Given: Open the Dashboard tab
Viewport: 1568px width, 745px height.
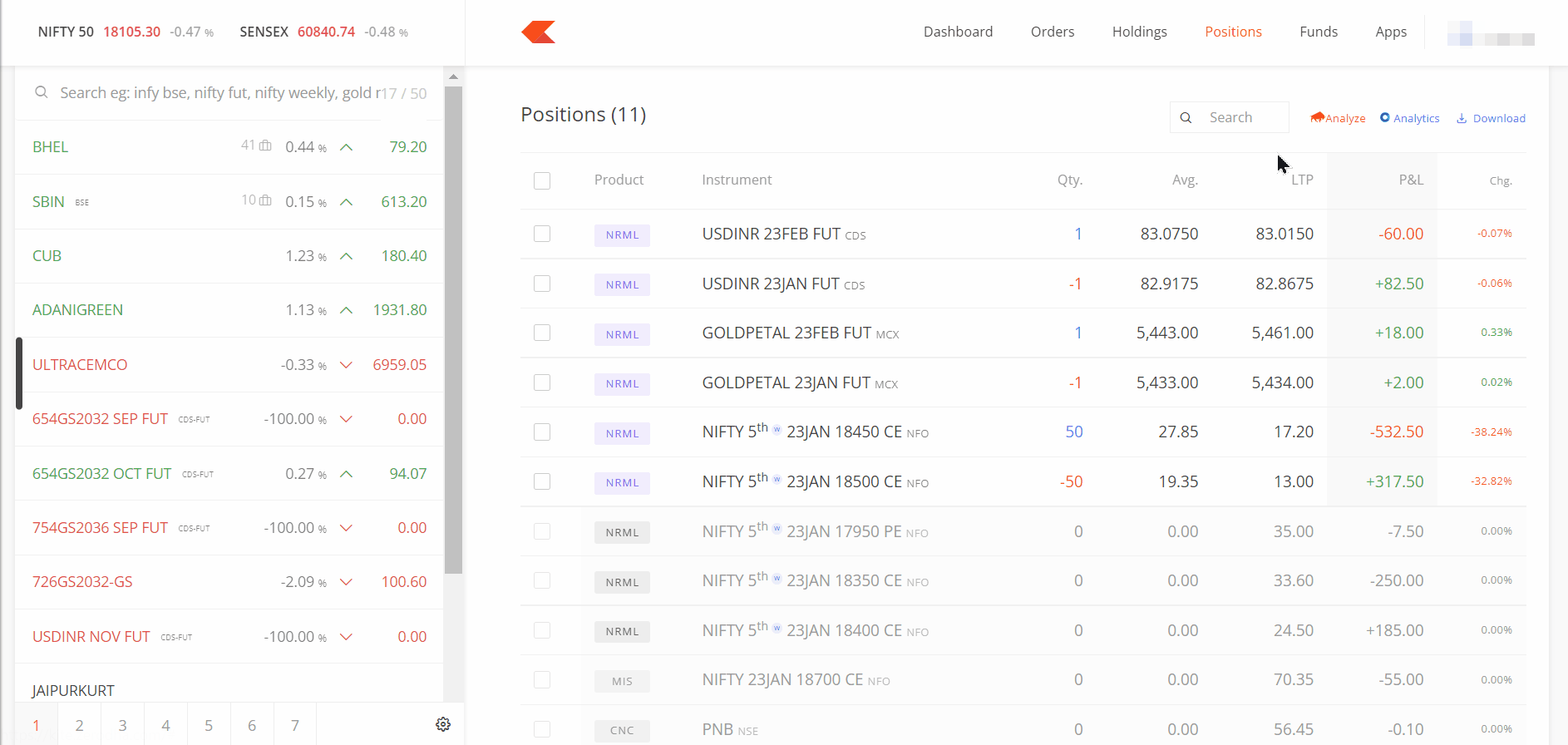Looking at the screenshot, I should 958,32.
